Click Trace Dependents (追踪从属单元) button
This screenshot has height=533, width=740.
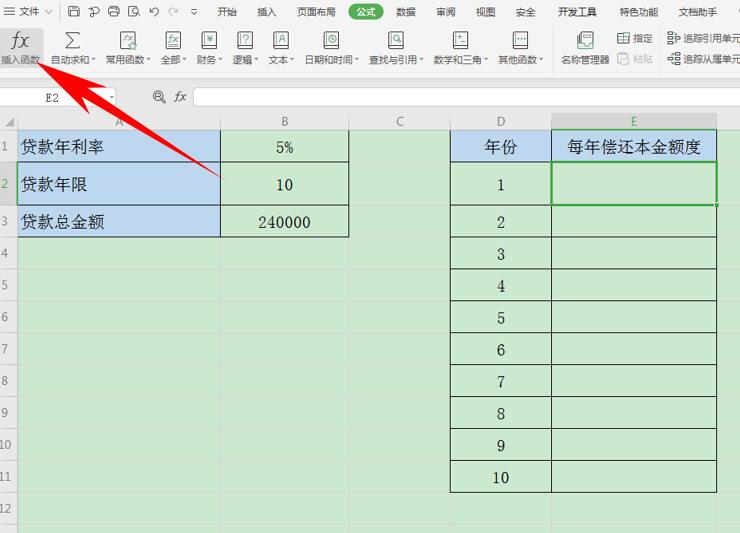coord(703,59)
